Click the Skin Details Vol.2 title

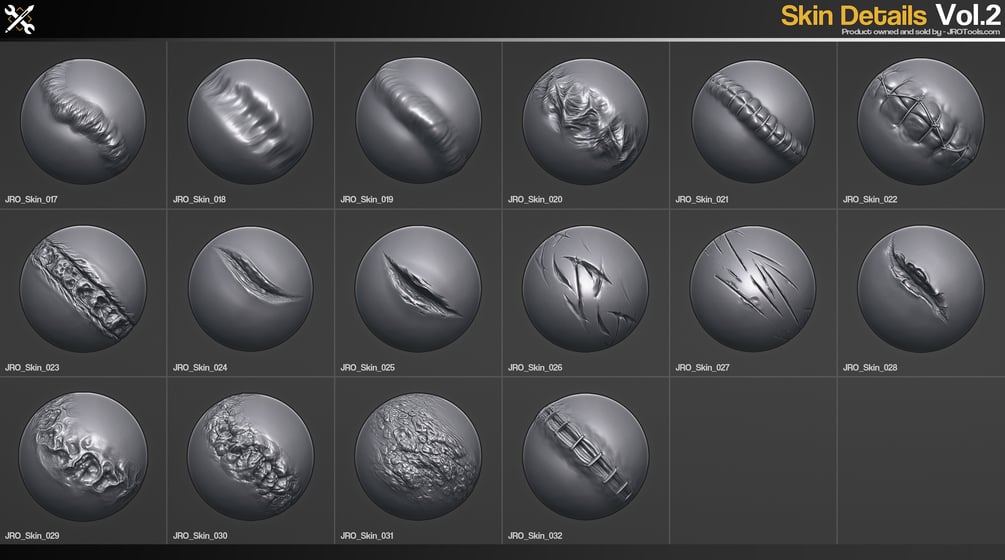tap(890, 15)
